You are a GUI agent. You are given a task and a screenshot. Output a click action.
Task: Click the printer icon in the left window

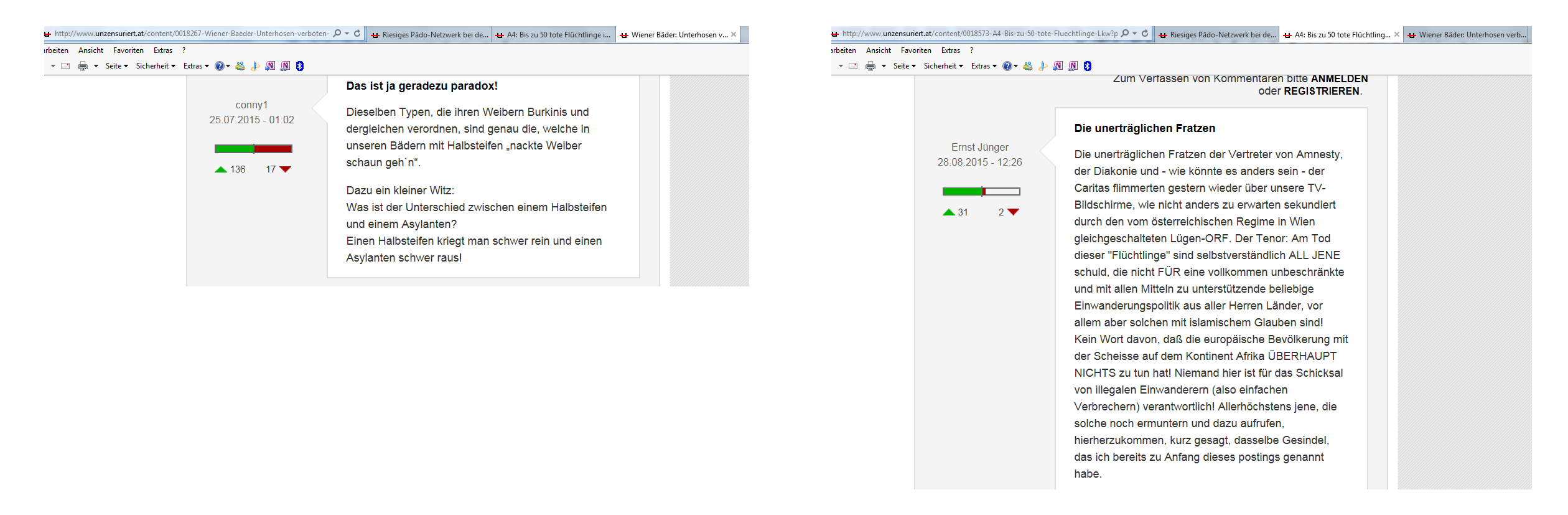click(x=83, y=66)
